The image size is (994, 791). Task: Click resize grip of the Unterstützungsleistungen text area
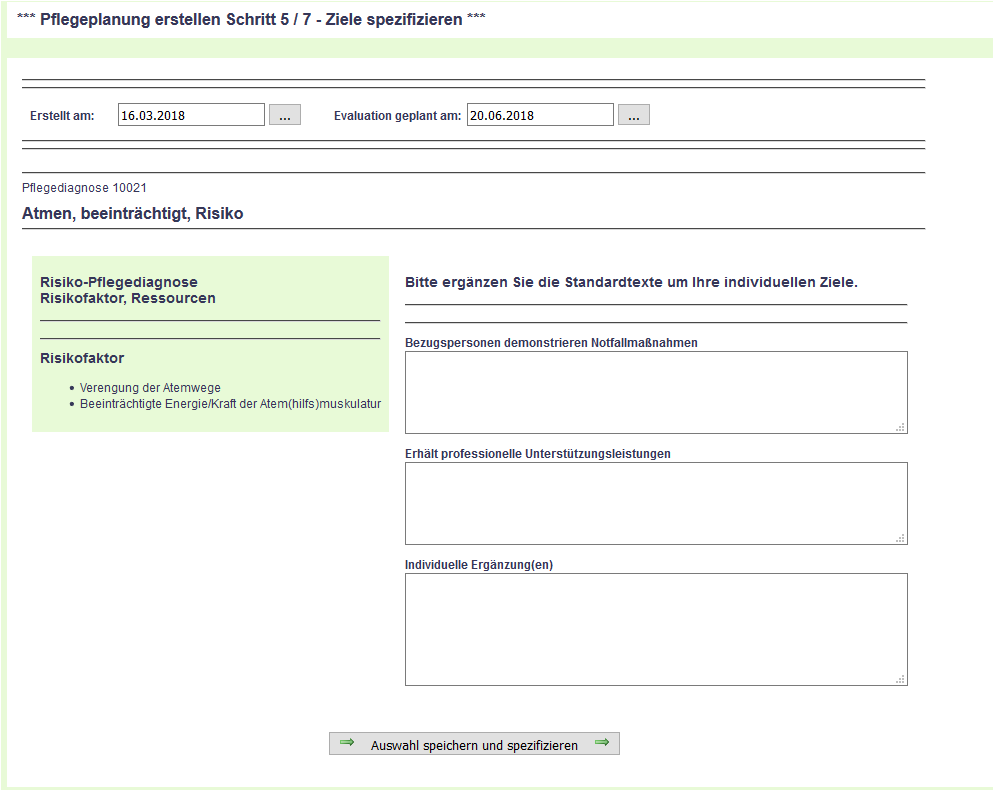(x=901, y=538)
